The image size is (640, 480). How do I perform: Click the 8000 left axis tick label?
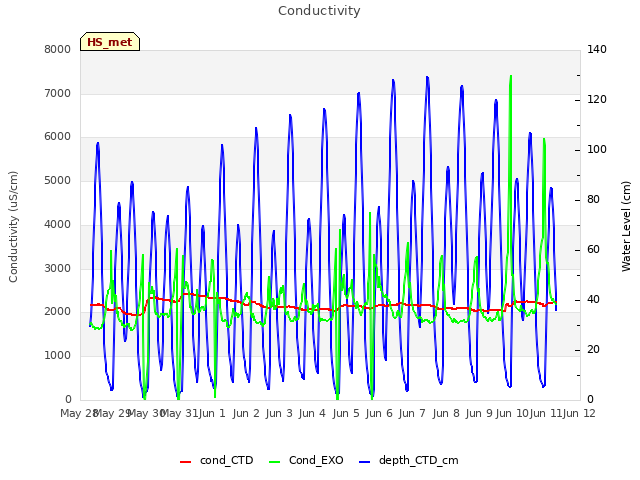(x=58, y=49)
